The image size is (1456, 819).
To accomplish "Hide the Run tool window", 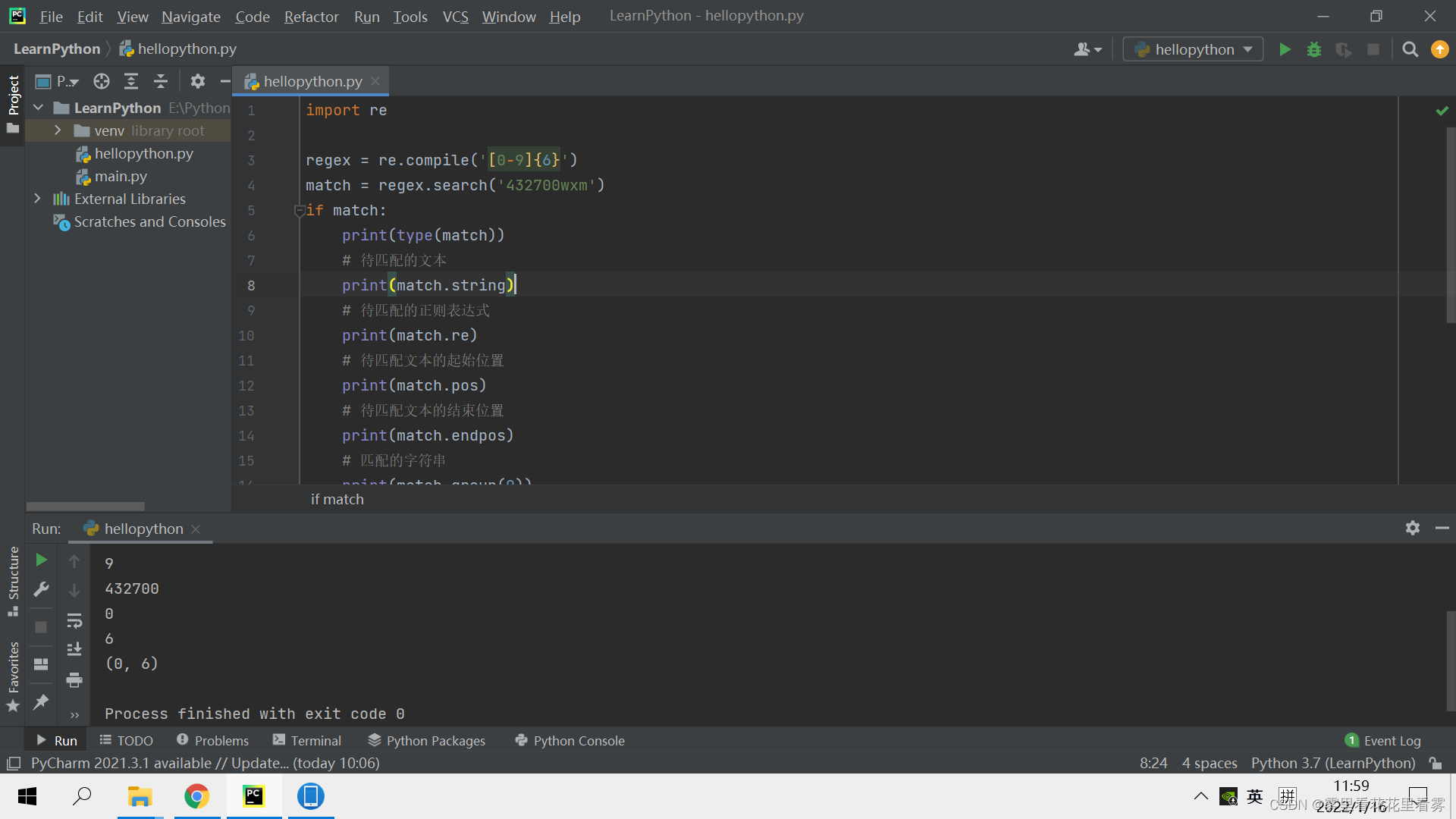I will pyautogui.click(x=1442, y=528).
